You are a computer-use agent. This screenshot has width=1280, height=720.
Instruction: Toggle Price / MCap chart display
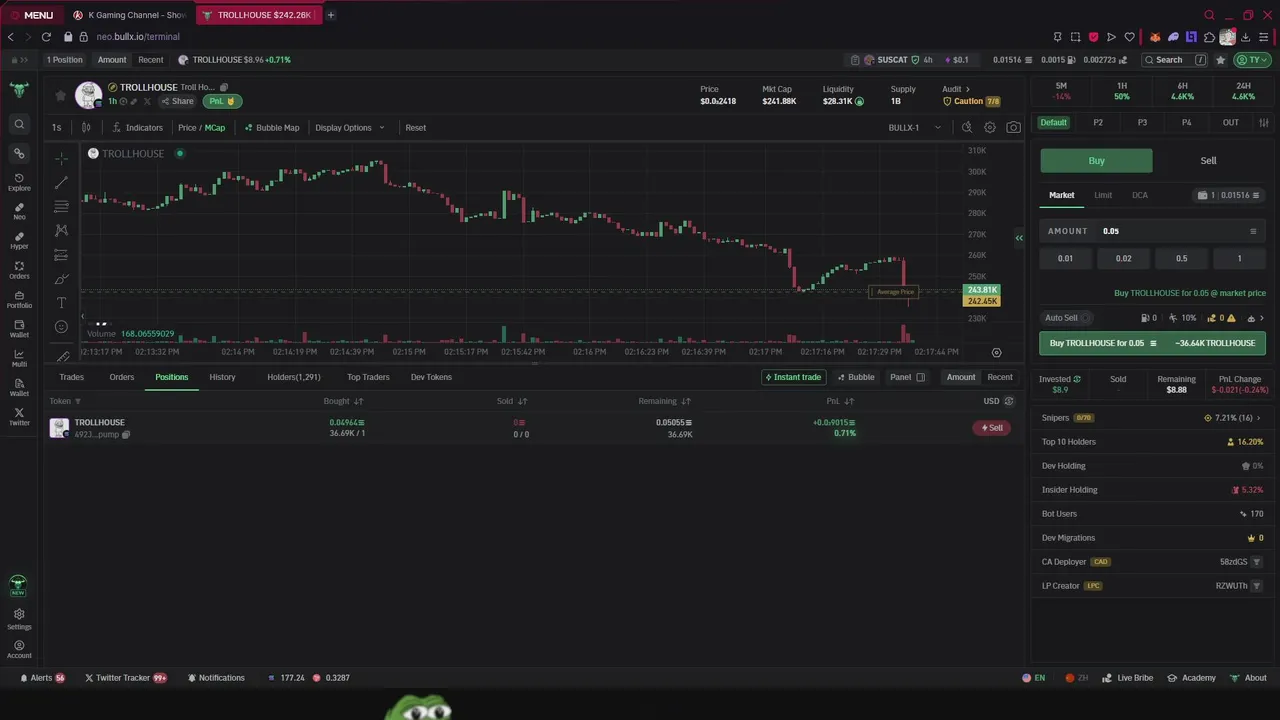[201, 127]
